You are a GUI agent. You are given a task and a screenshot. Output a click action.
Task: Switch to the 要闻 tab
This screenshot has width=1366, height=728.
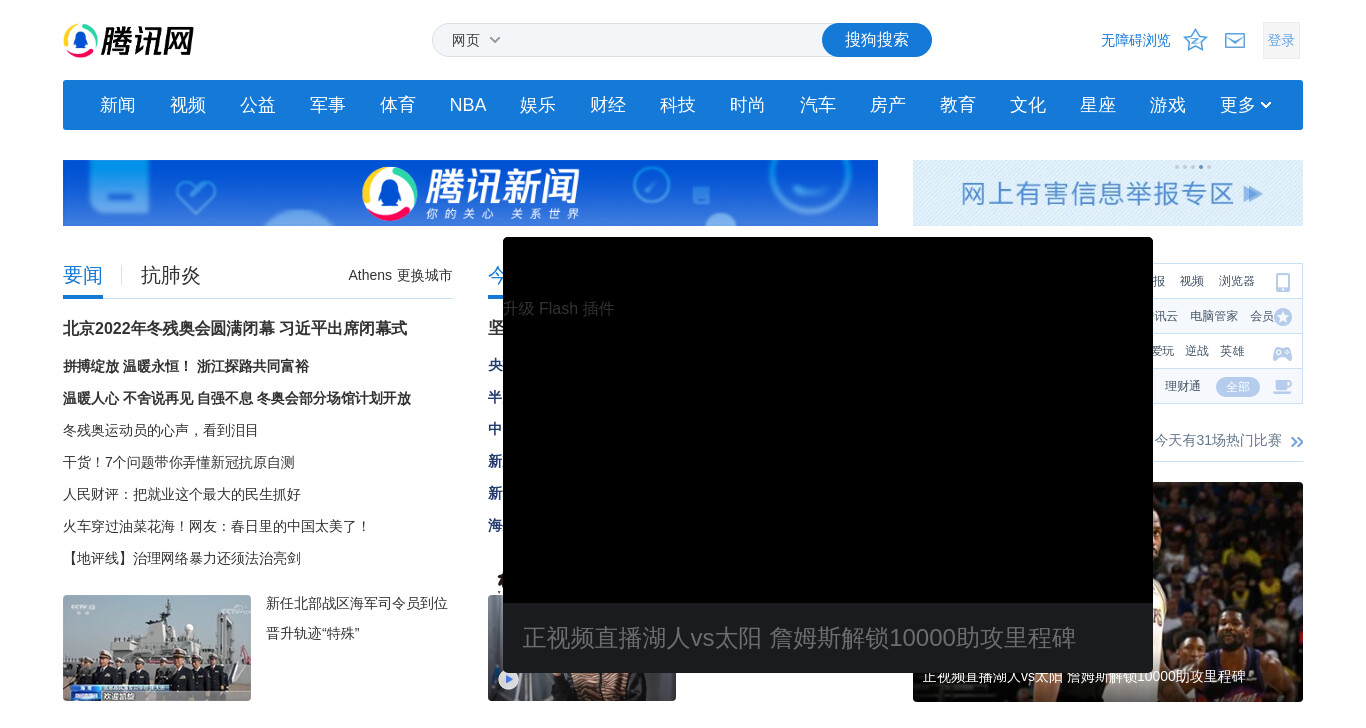(83, 276)
